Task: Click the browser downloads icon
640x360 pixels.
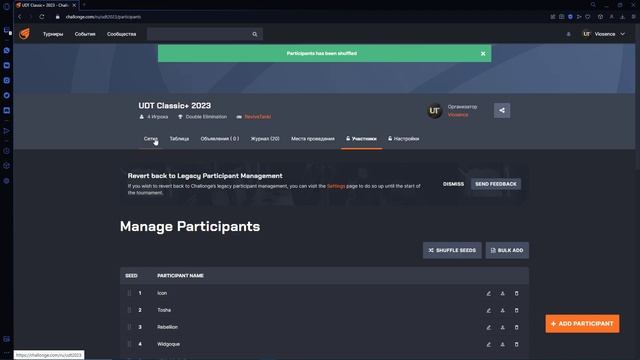Action: (622, 17)
